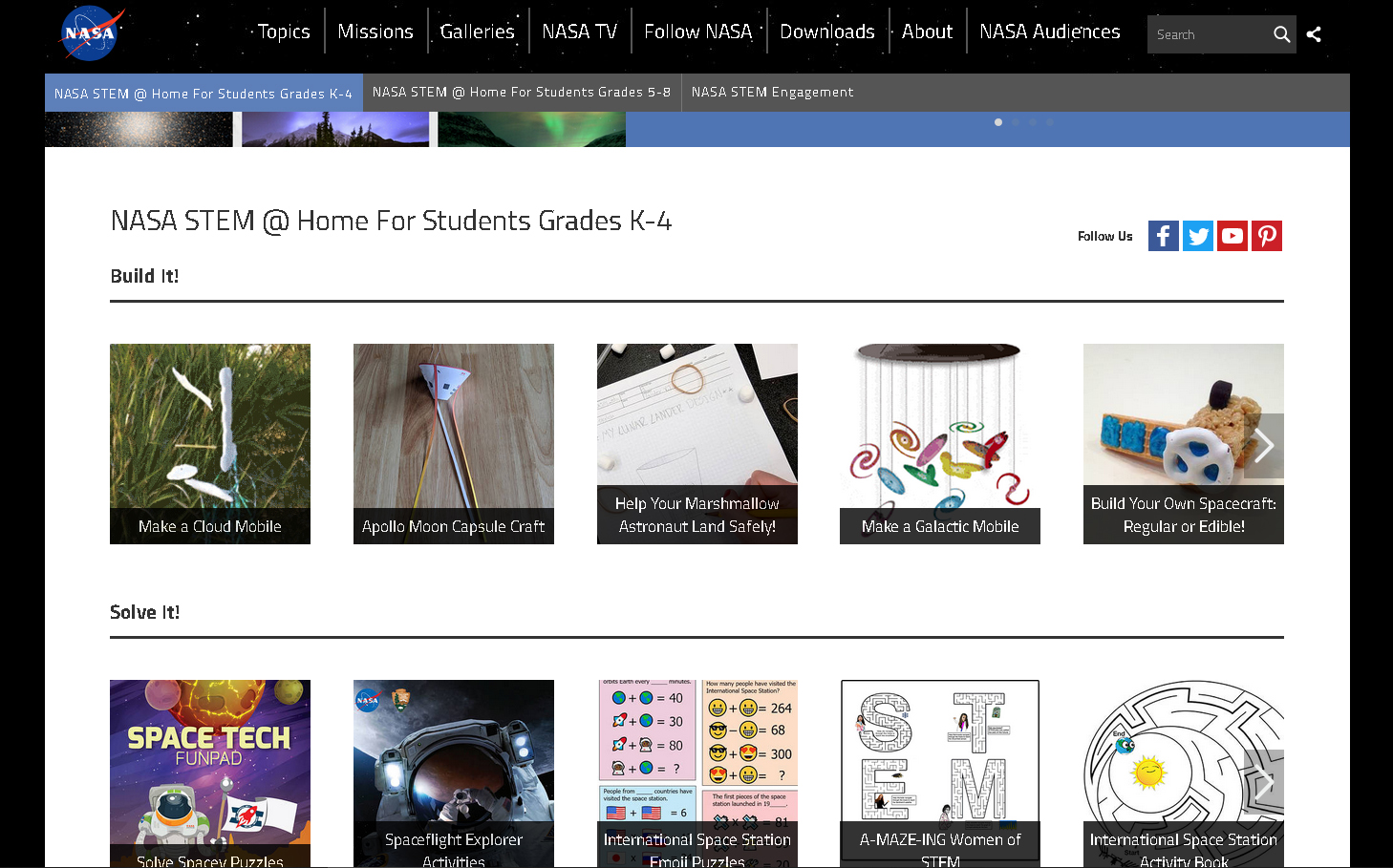This screenshot has height=868, width=1393.
Task: Click into the Search field
Action: pos(1208,34)
